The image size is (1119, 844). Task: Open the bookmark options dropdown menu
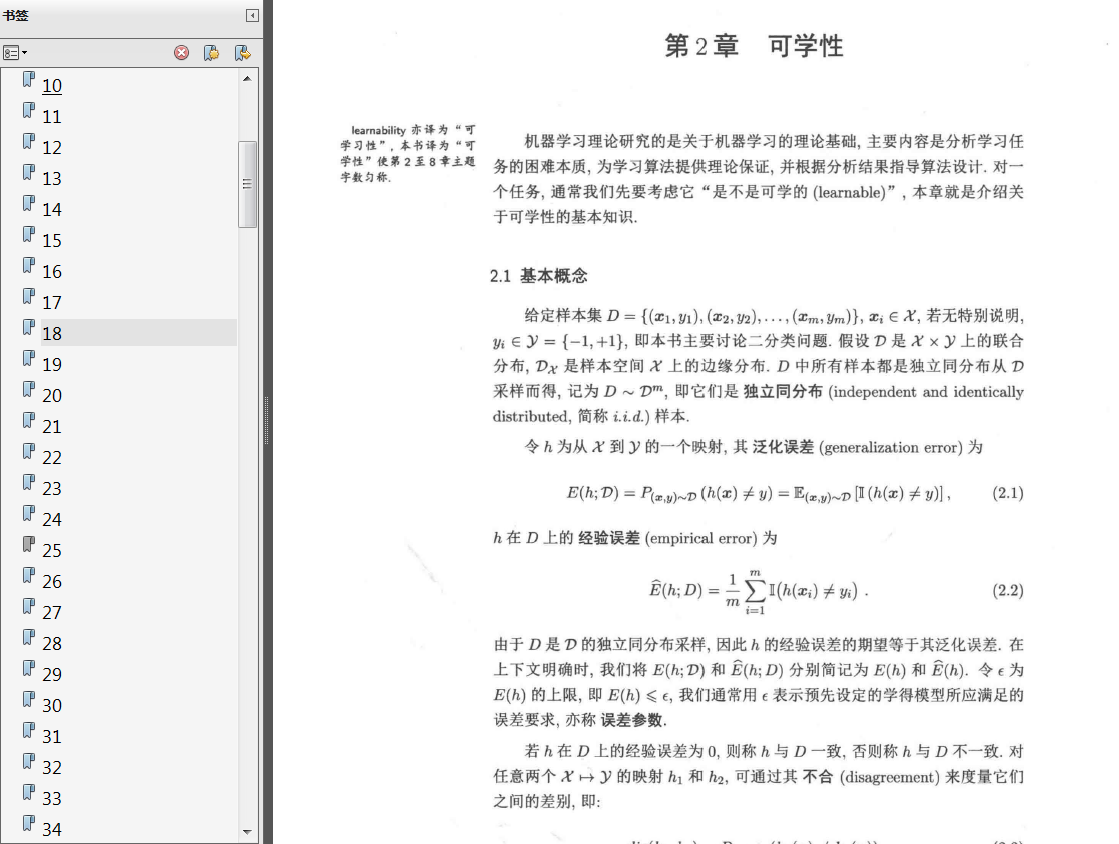pos(15,53)
